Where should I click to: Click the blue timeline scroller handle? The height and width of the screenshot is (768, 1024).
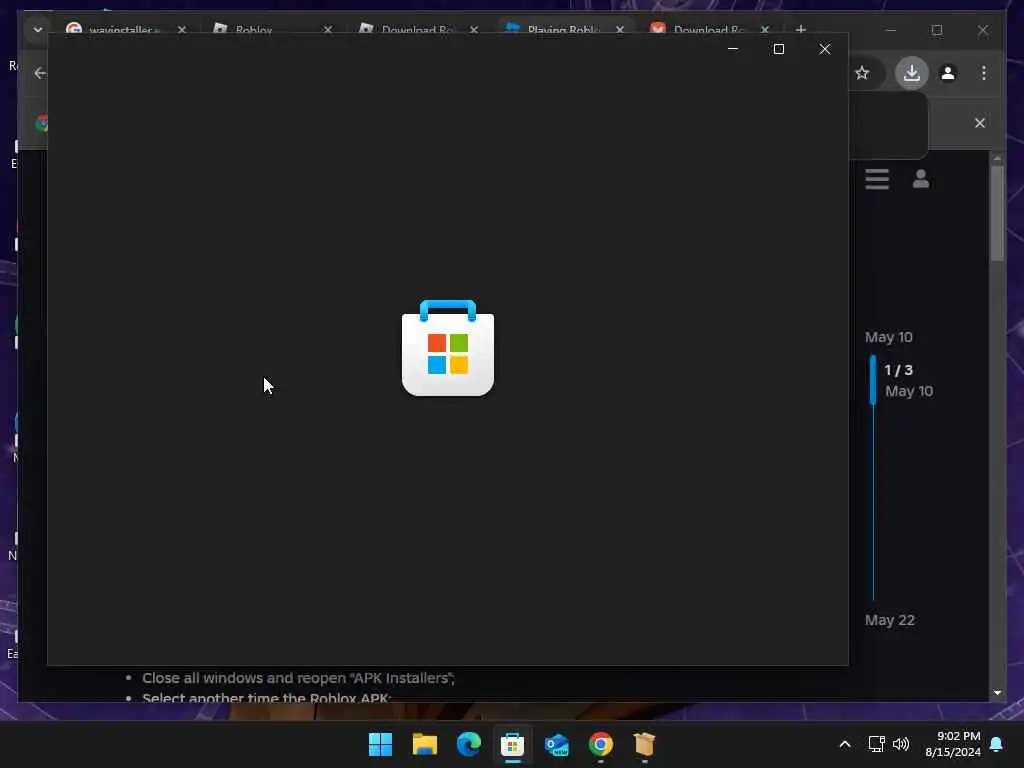(x=872, y=380)
